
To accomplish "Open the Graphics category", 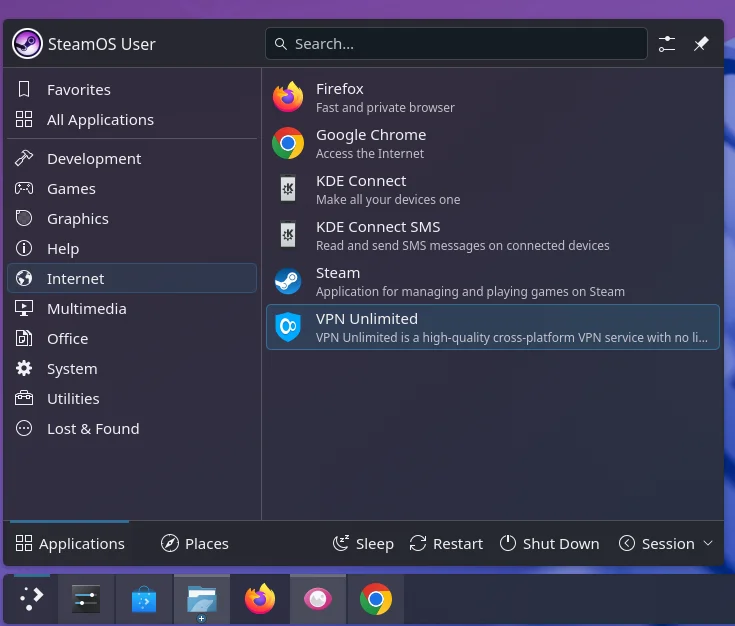I will [132, 219].
